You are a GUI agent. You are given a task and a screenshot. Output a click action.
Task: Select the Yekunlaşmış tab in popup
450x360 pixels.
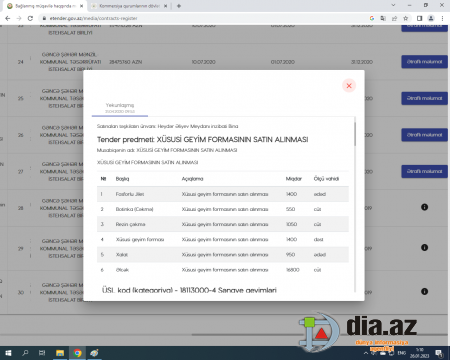pos(120,108)
